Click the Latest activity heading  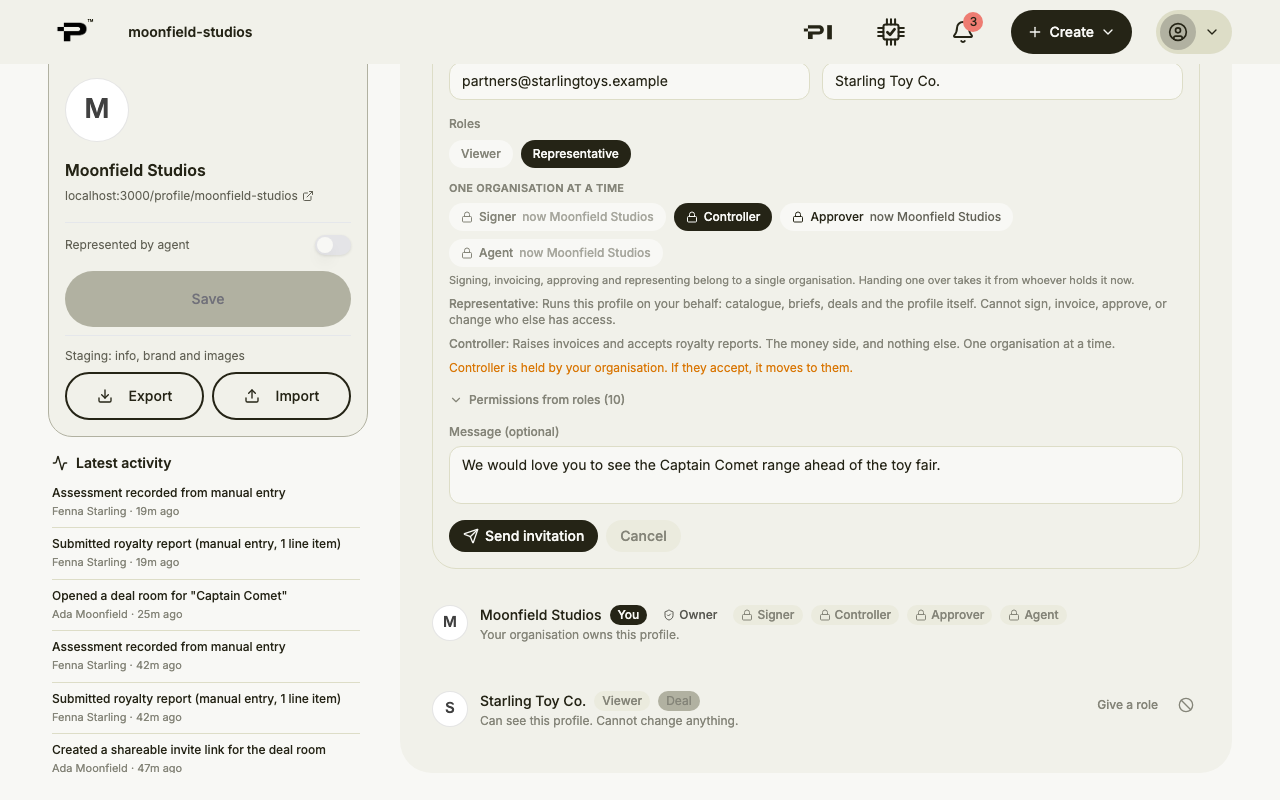112,463
